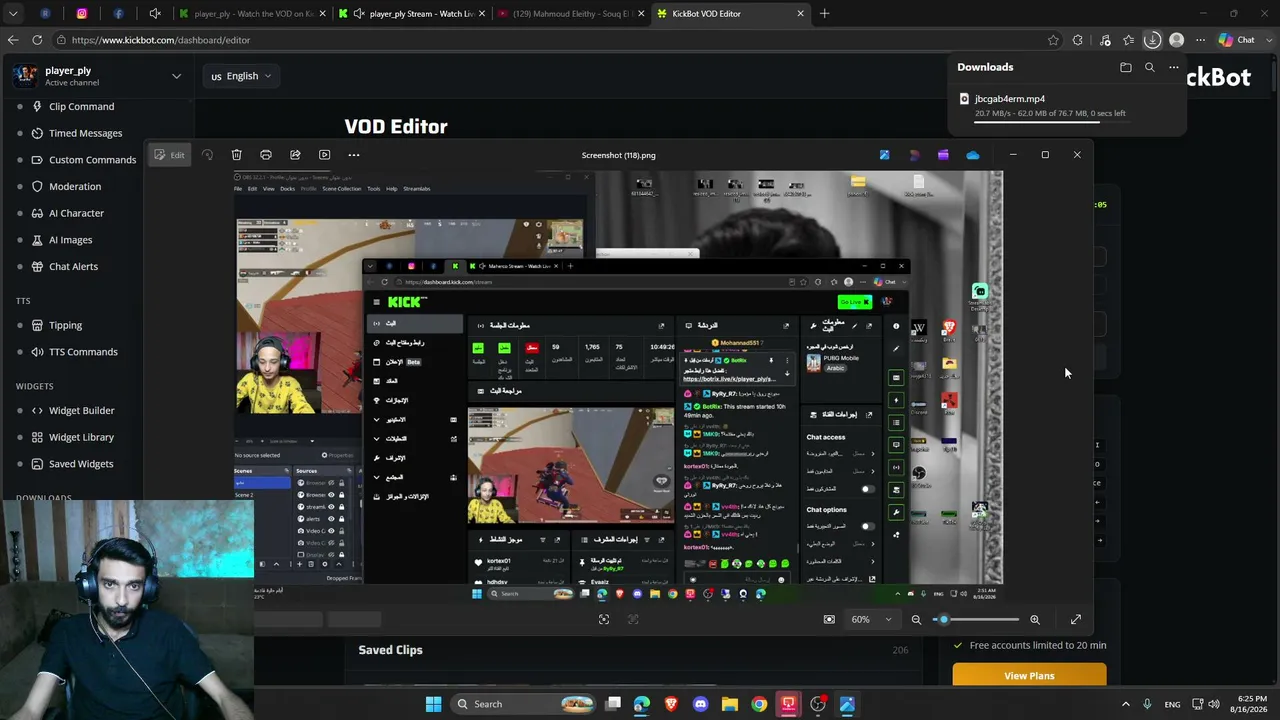Zoom in the photo with plus magnifier
Screen dimensions: 1280x720
[x=1035, y=620]
